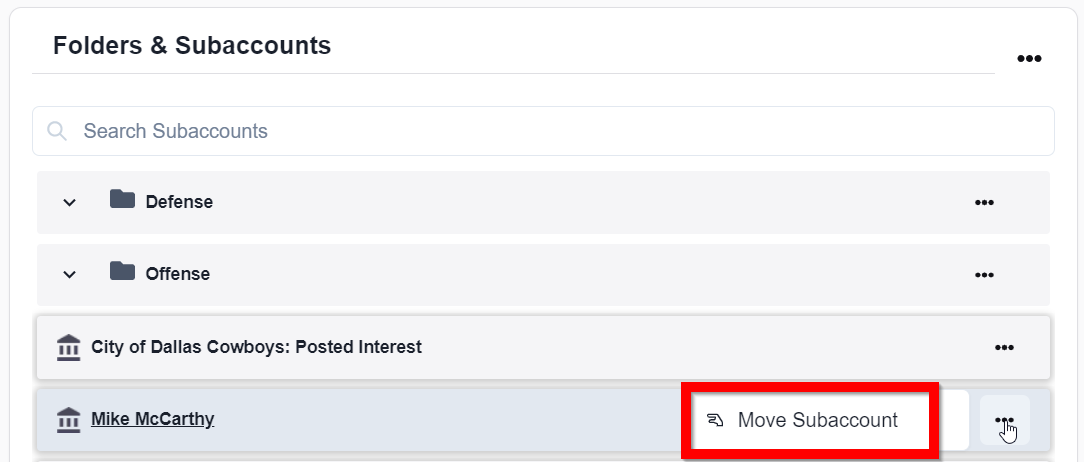The image size is (1084, 462).
Task: Choose Move Subaccount from the menu
Action: click(x=817, y=420)
